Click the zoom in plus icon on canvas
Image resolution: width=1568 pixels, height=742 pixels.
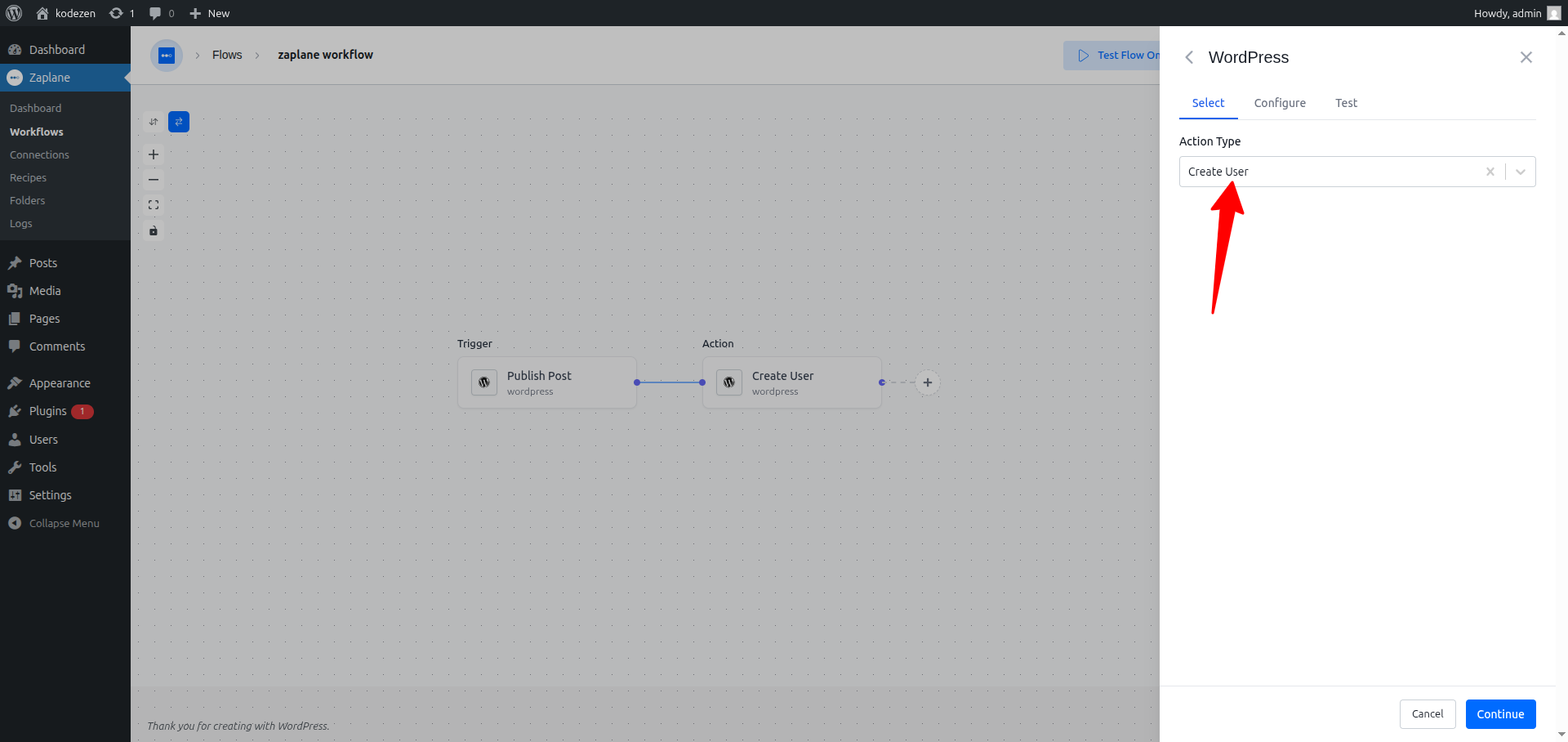(x=154, y=154)
